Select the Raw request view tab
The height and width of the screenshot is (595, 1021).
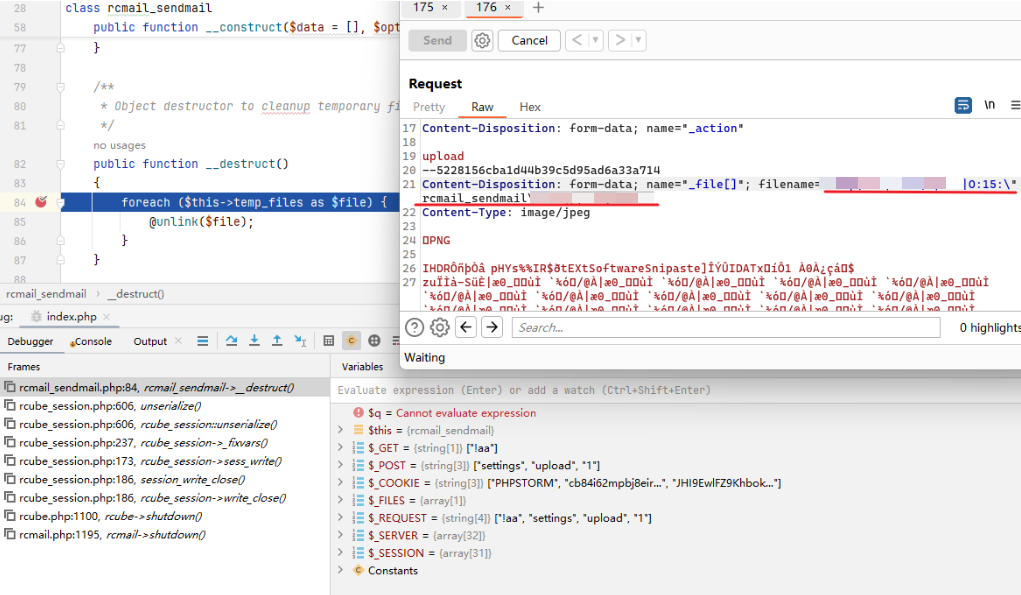pyautogui.click(x=483, y=107)
